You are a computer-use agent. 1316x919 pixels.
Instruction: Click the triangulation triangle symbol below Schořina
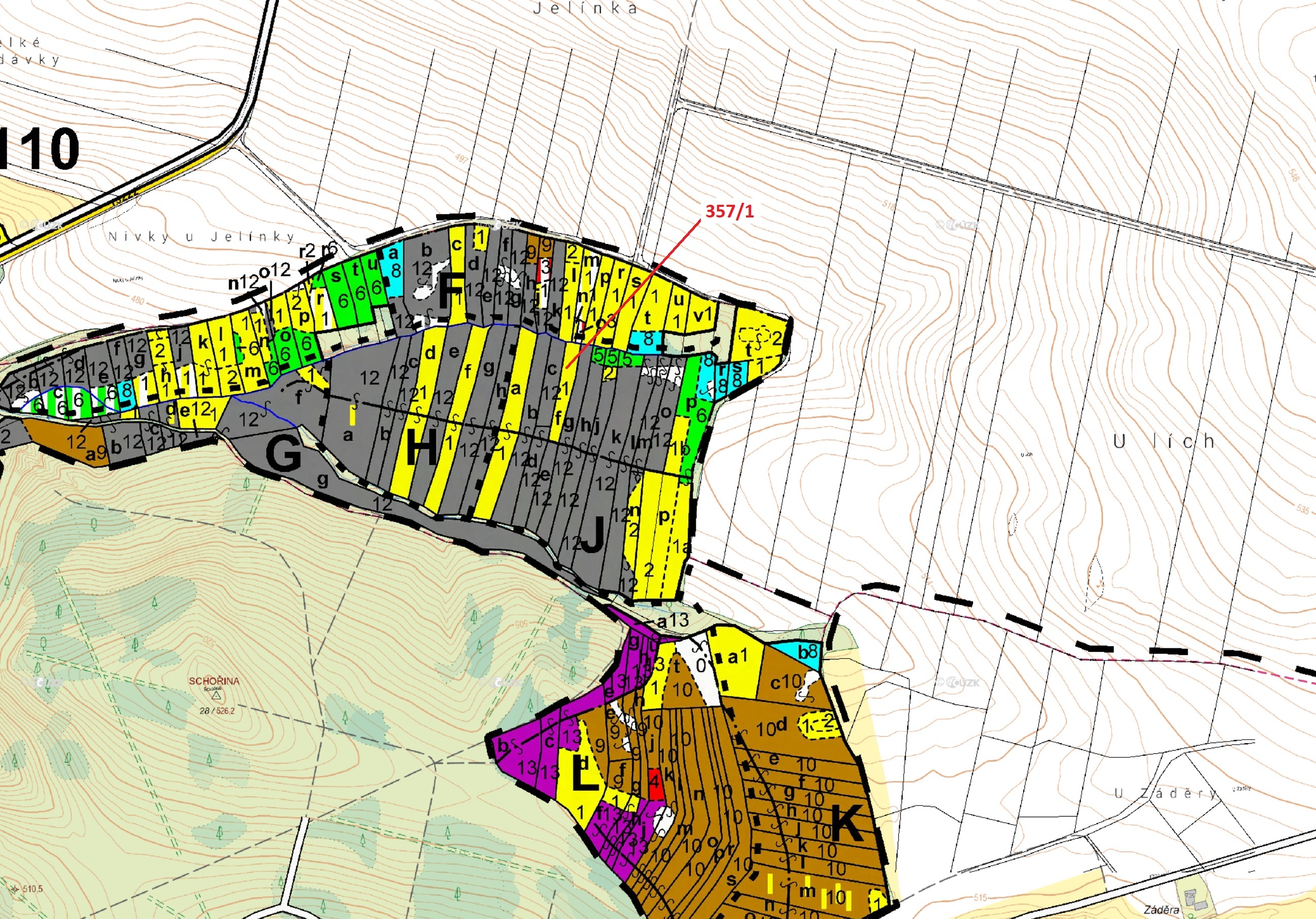[216, 696]
